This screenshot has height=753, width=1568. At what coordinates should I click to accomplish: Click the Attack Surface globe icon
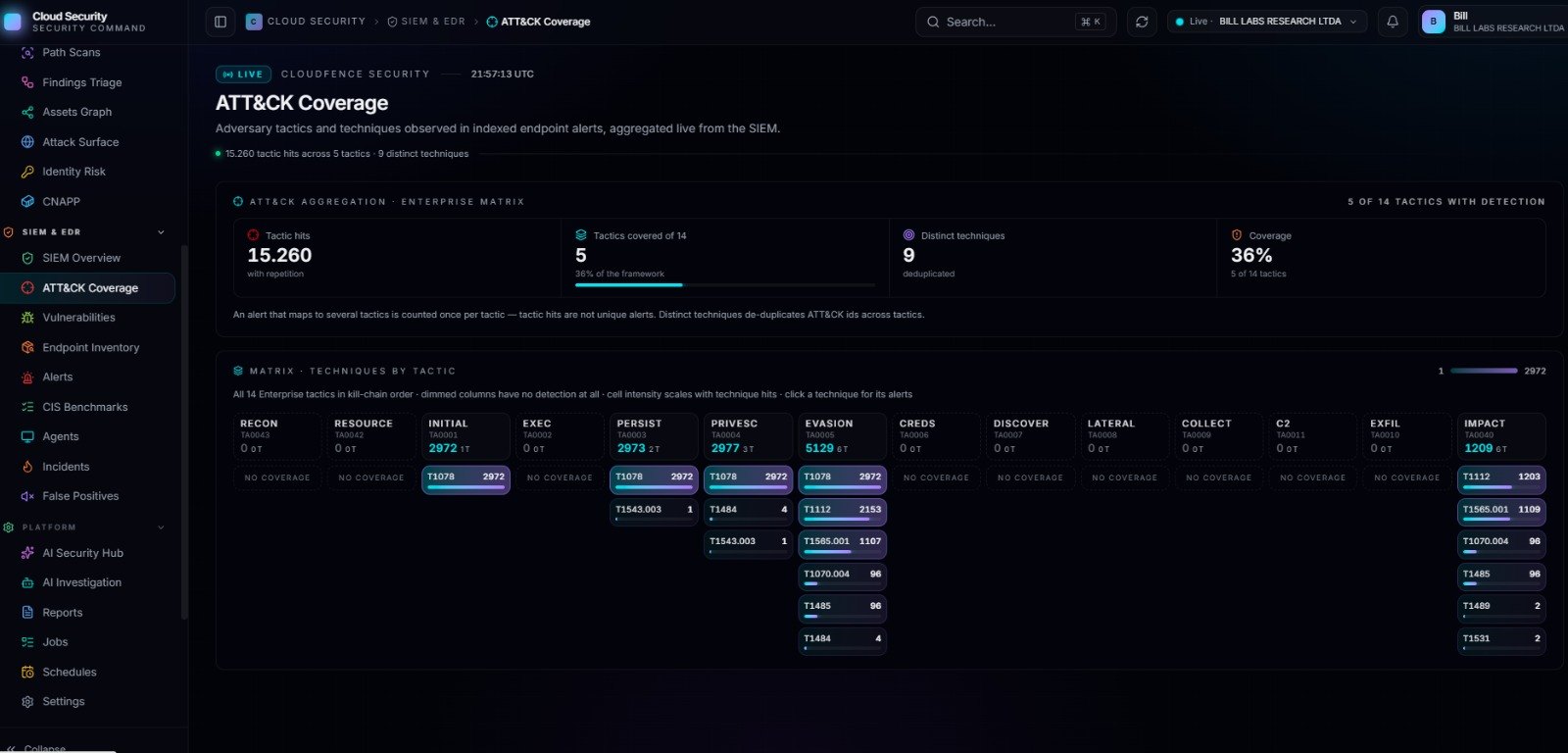click(x=27, y=142)
